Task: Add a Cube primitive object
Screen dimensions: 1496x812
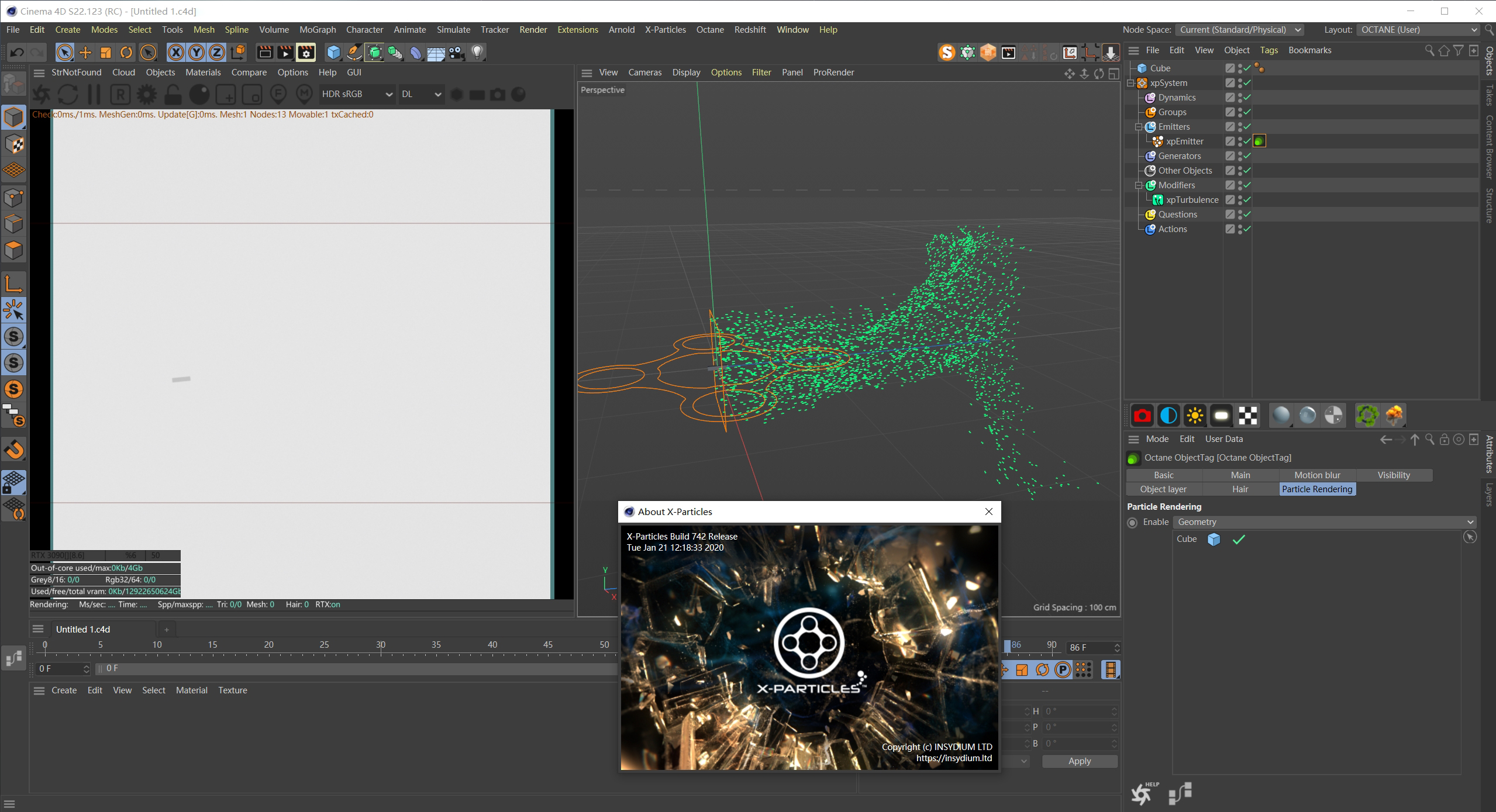Action: tap(333, 53)
